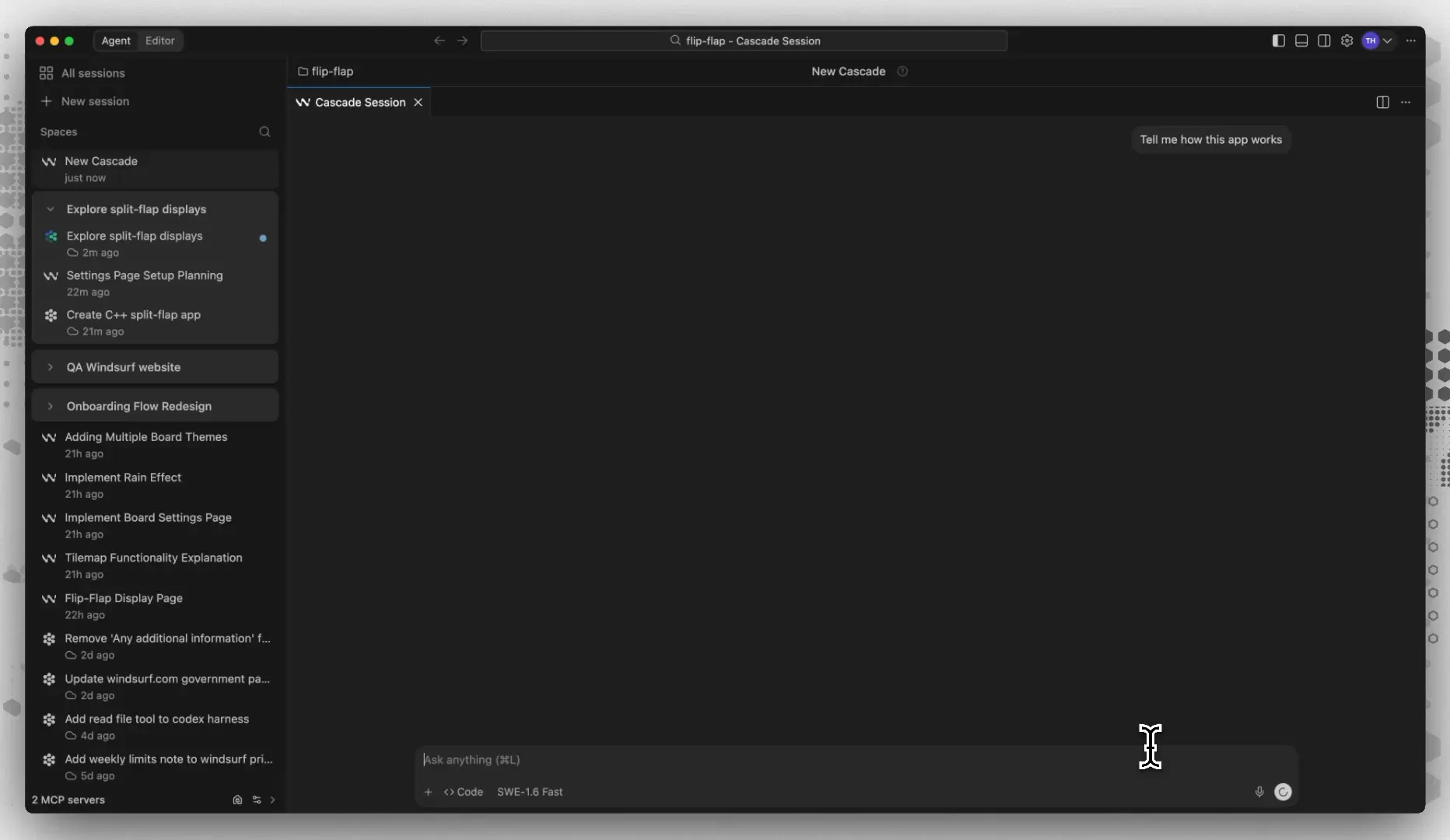Open the settings gear icon in title bar
The image size is (1450, 840).
(x=1347, y=40)
